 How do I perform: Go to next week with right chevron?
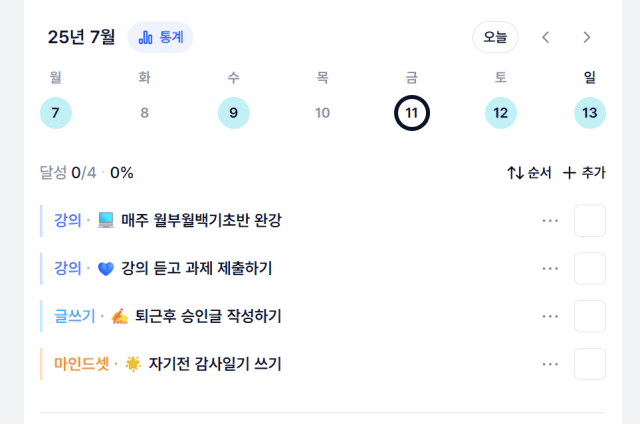587,37
